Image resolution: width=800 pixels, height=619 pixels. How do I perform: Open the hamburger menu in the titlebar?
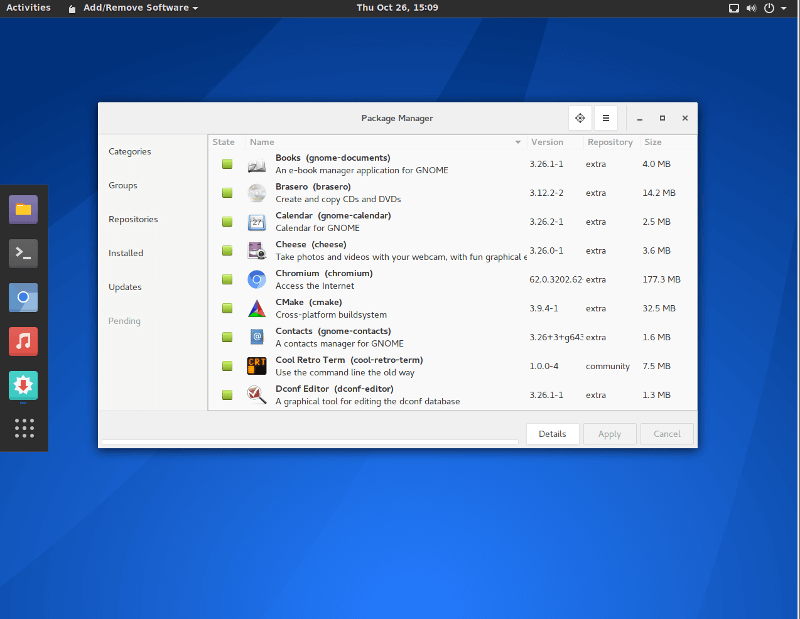pyautogui.click(x=605, y=118)
